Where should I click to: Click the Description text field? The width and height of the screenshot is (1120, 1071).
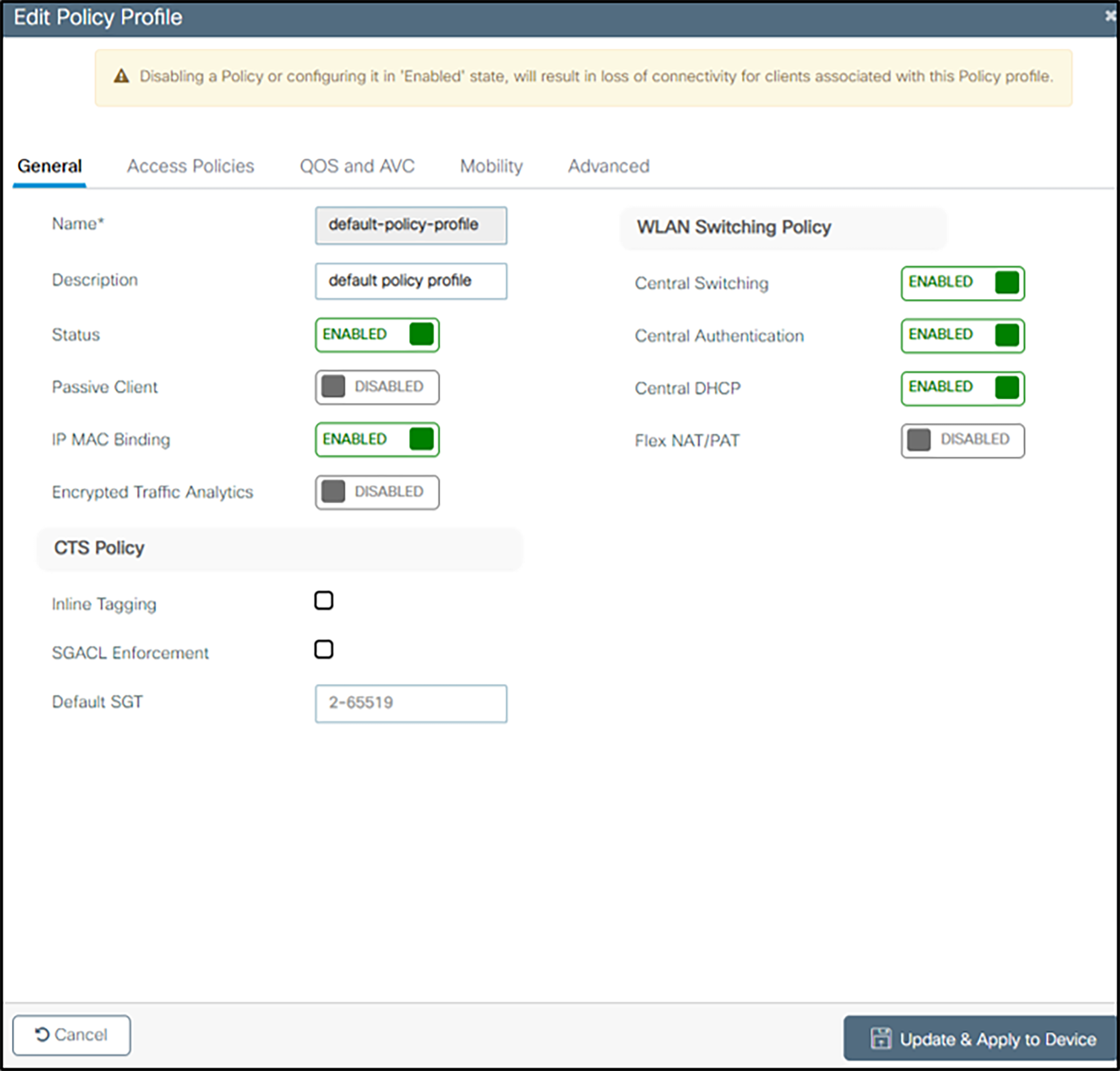pos(410,281)
